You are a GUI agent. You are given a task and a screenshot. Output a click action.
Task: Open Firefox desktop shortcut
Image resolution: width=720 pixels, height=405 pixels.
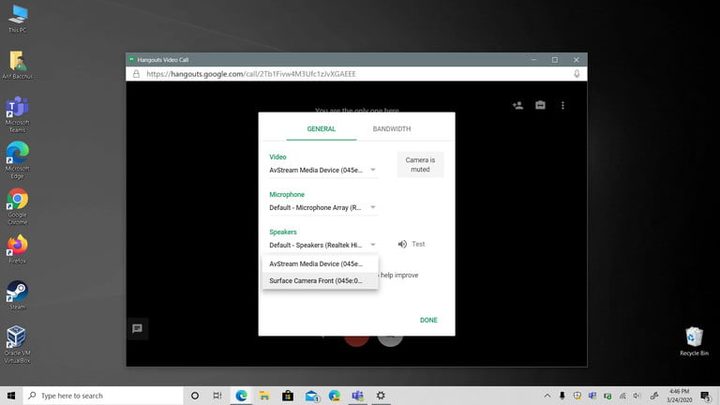pos(17,249)
